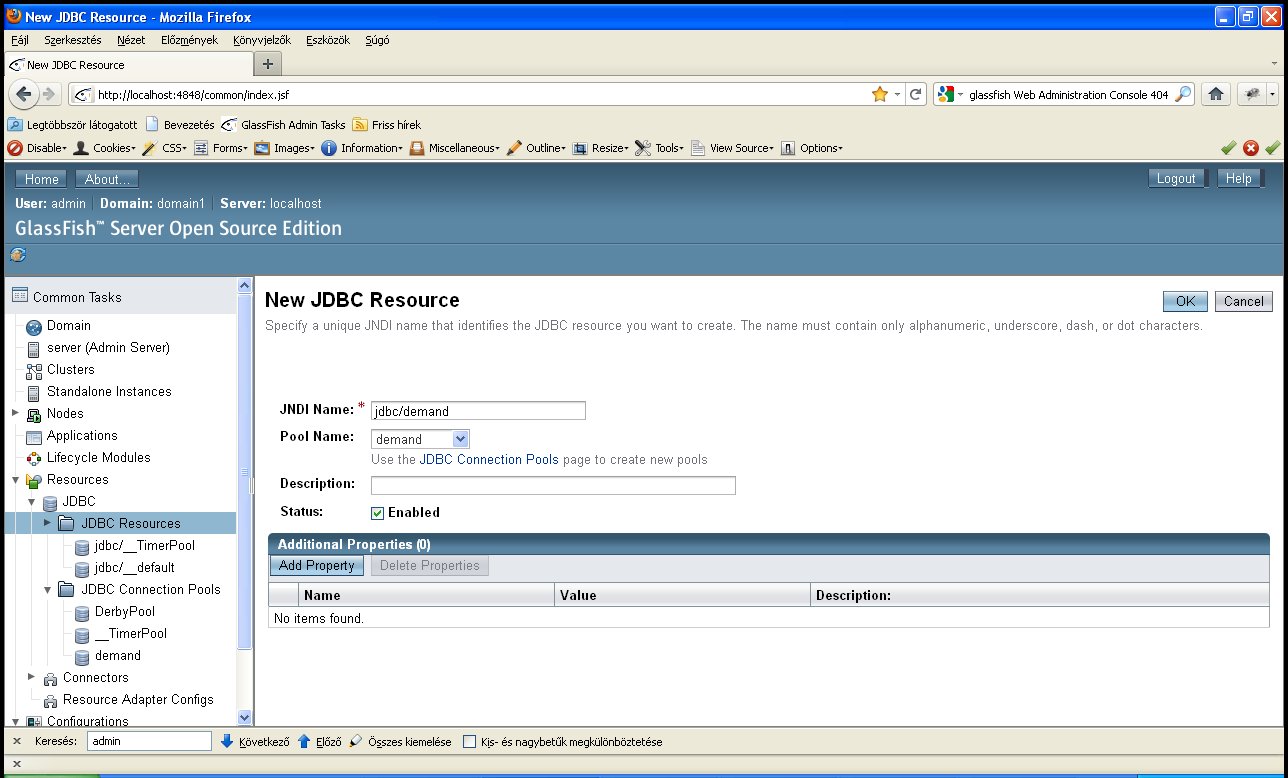
Task: Open the Szerkesztés menu
Action: click(73, 40)
